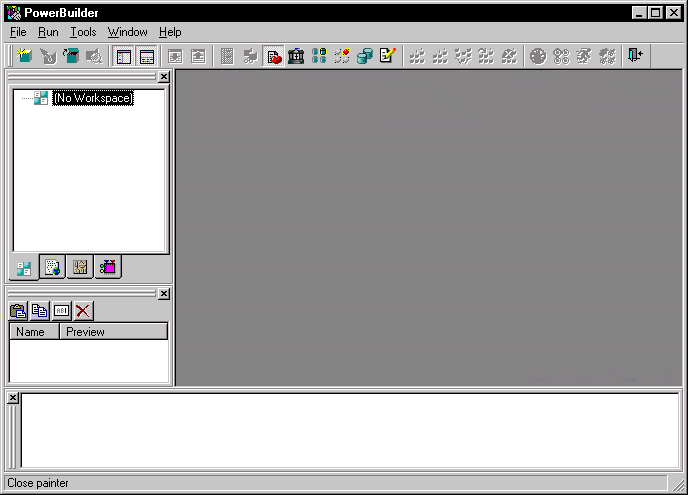Open the Database Profile icon
This screenshot has width=688, height=495.
319,56
